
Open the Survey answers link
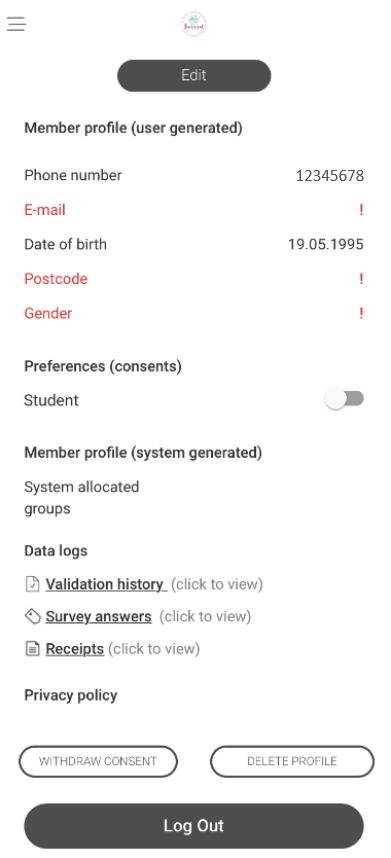tap(98, 617)
